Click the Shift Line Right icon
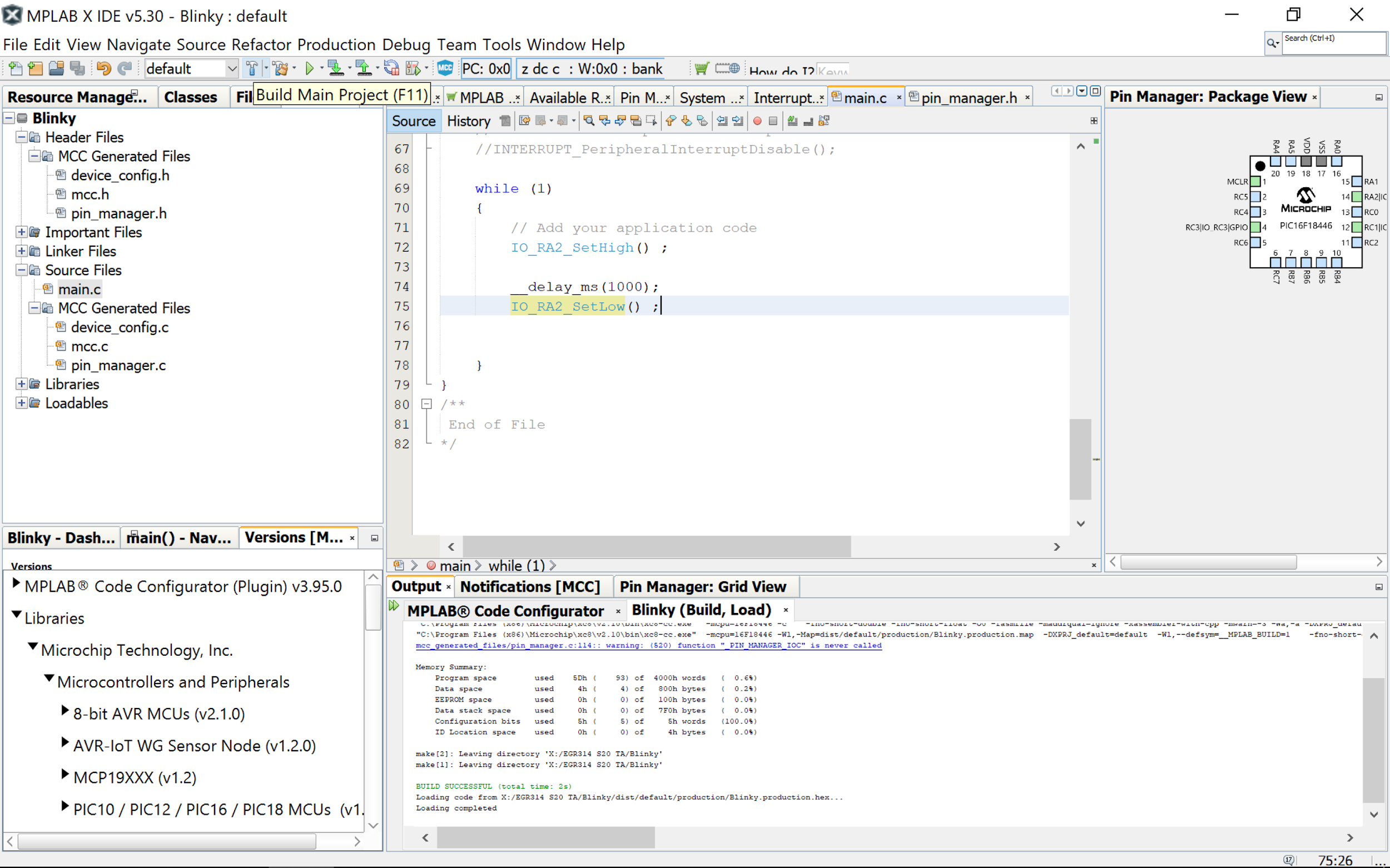 pos(738,121)
